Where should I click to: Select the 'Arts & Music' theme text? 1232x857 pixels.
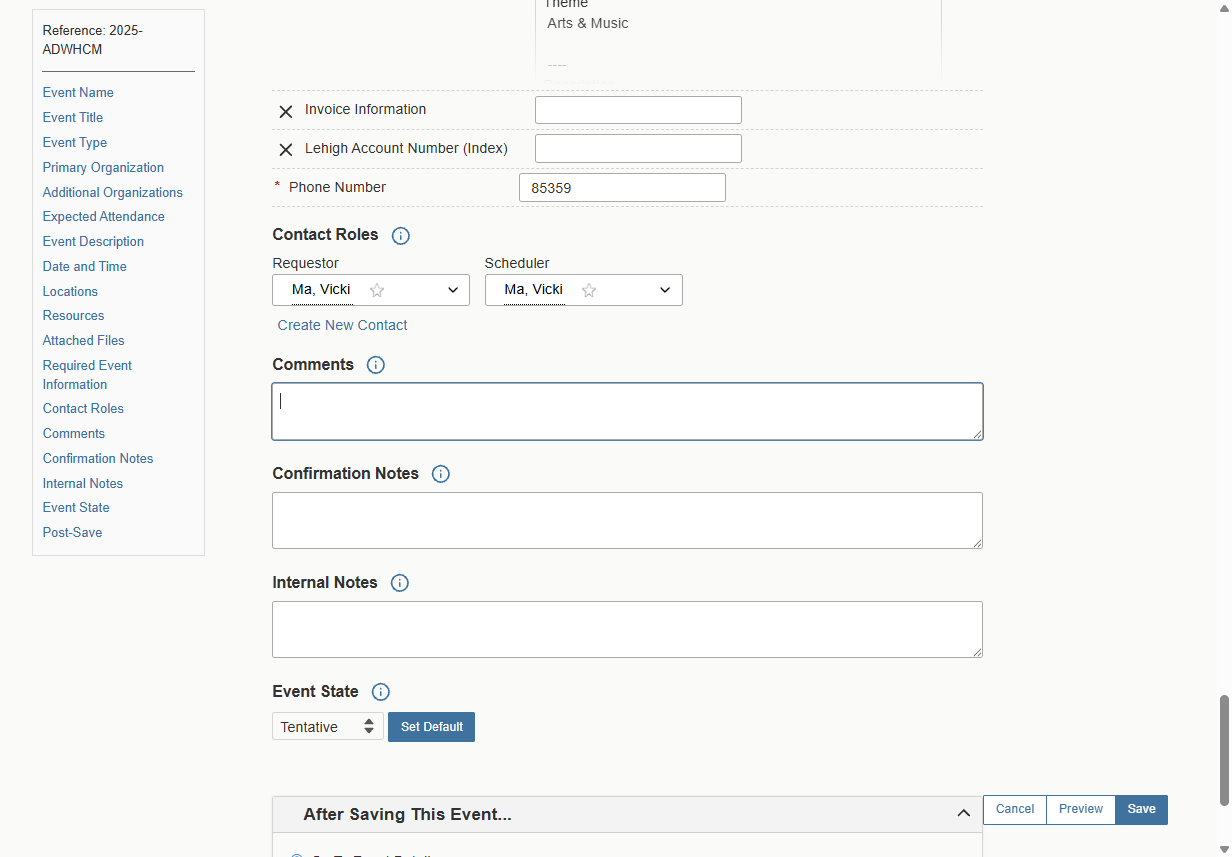pos(588,23)
